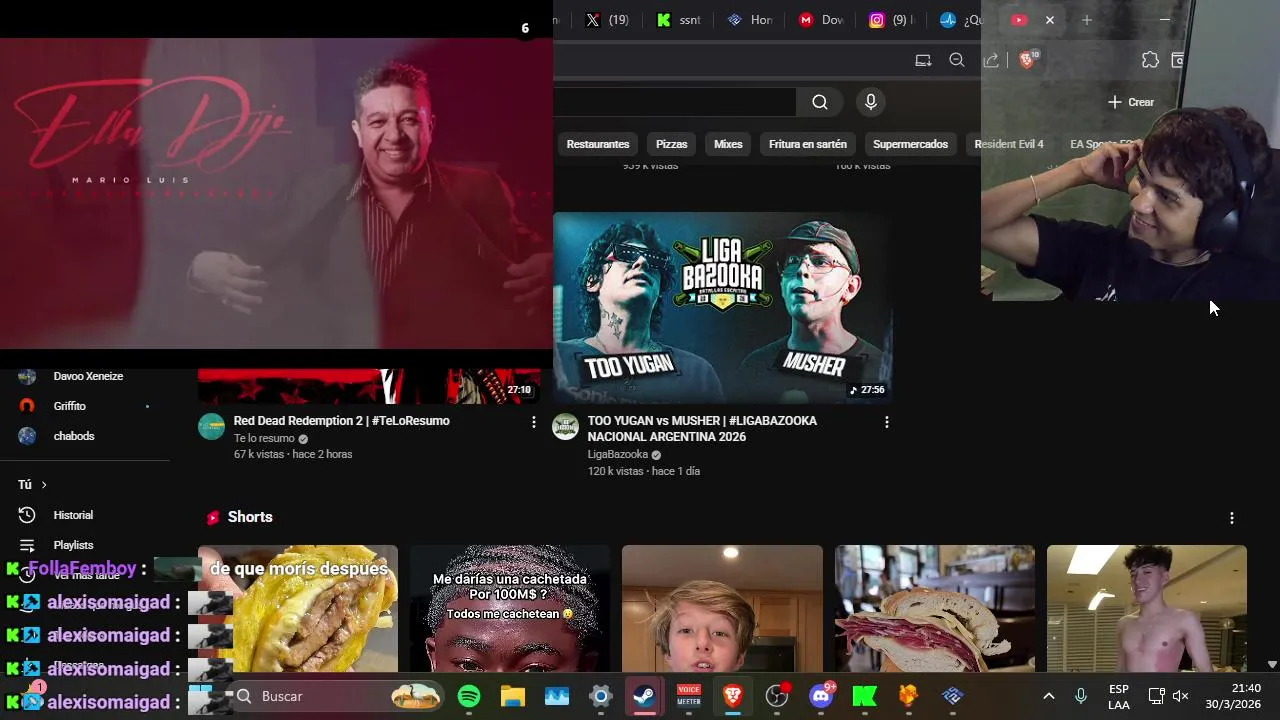This screenshot has width=1280, height=720.
Task: Open options menu for TOO YUGAN vs MUSHER video
Action: click(x=886, y=422)
